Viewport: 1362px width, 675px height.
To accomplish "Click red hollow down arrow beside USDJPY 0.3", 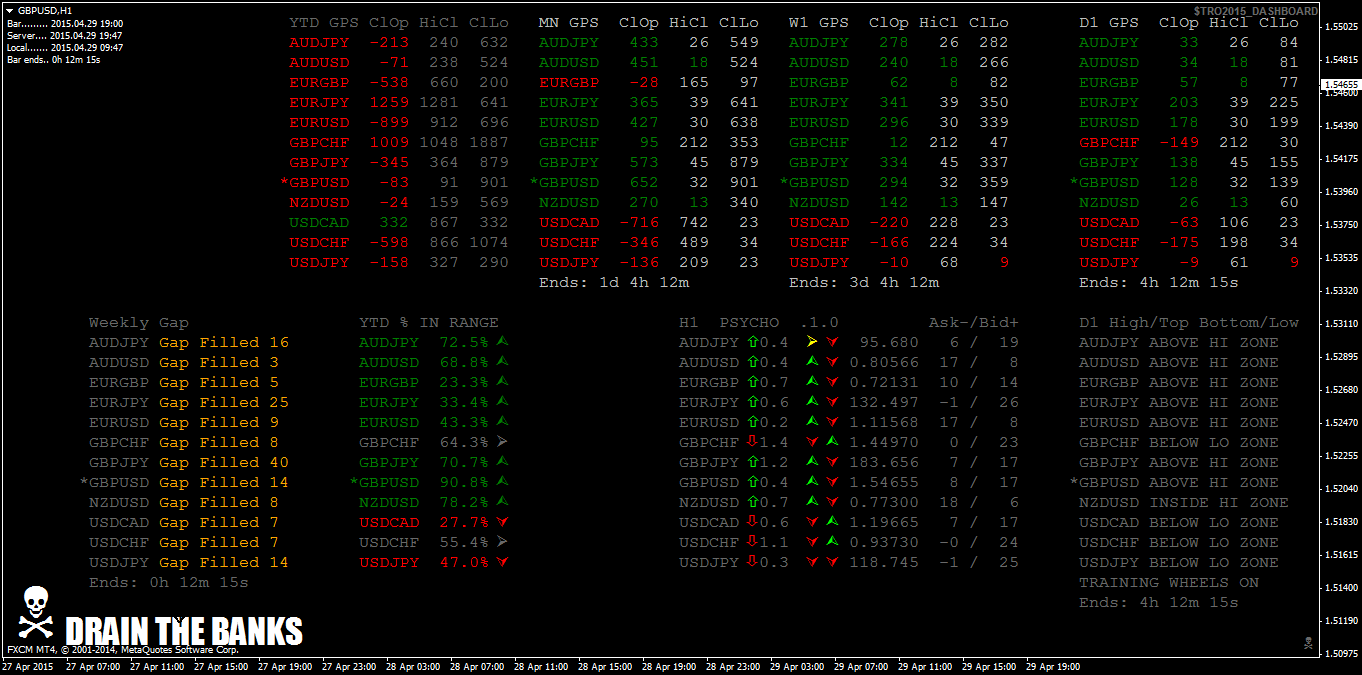I will [x=752, y=562].
